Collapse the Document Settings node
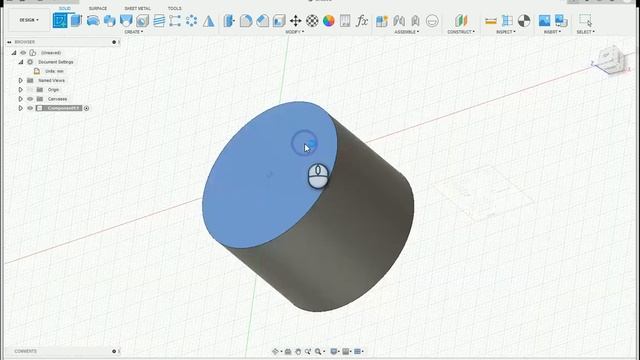This screenshot has width=640, height=360. coord(21,62)
